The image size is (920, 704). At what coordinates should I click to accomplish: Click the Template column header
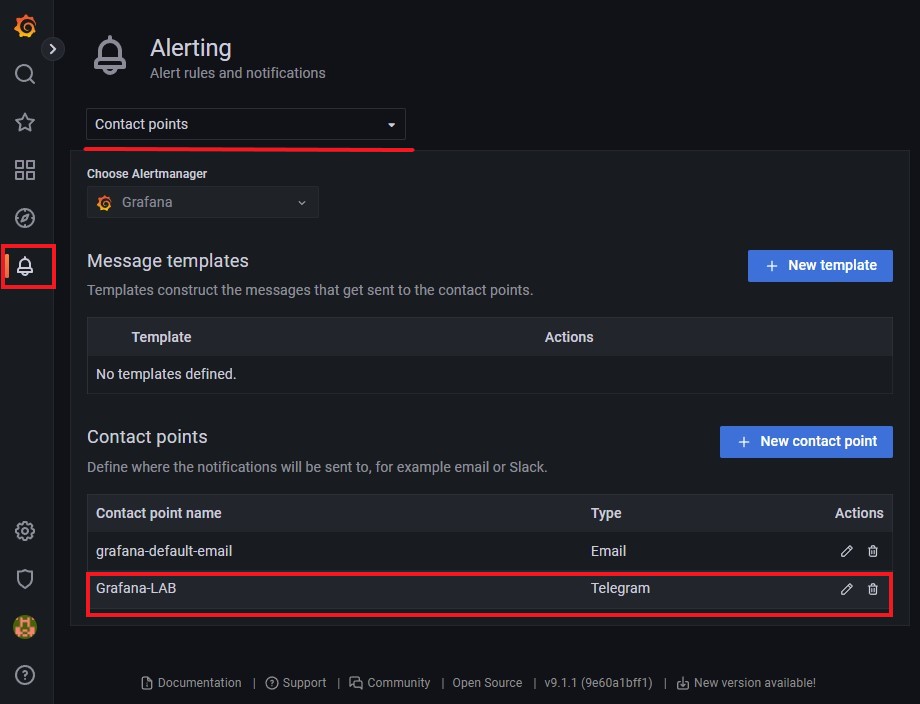pos(161,337)
